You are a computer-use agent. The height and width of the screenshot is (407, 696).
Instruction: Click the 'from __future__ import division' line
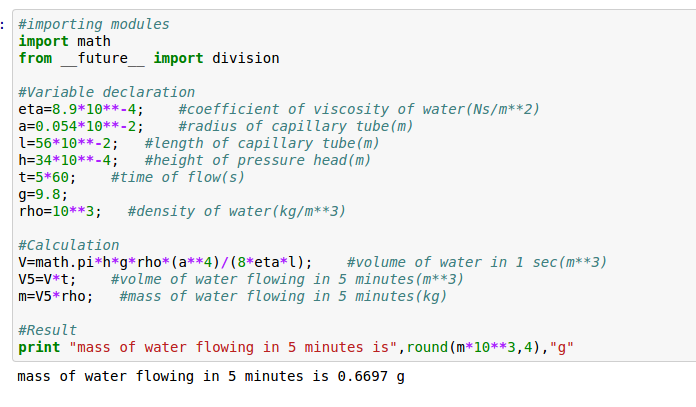(149, 58)
